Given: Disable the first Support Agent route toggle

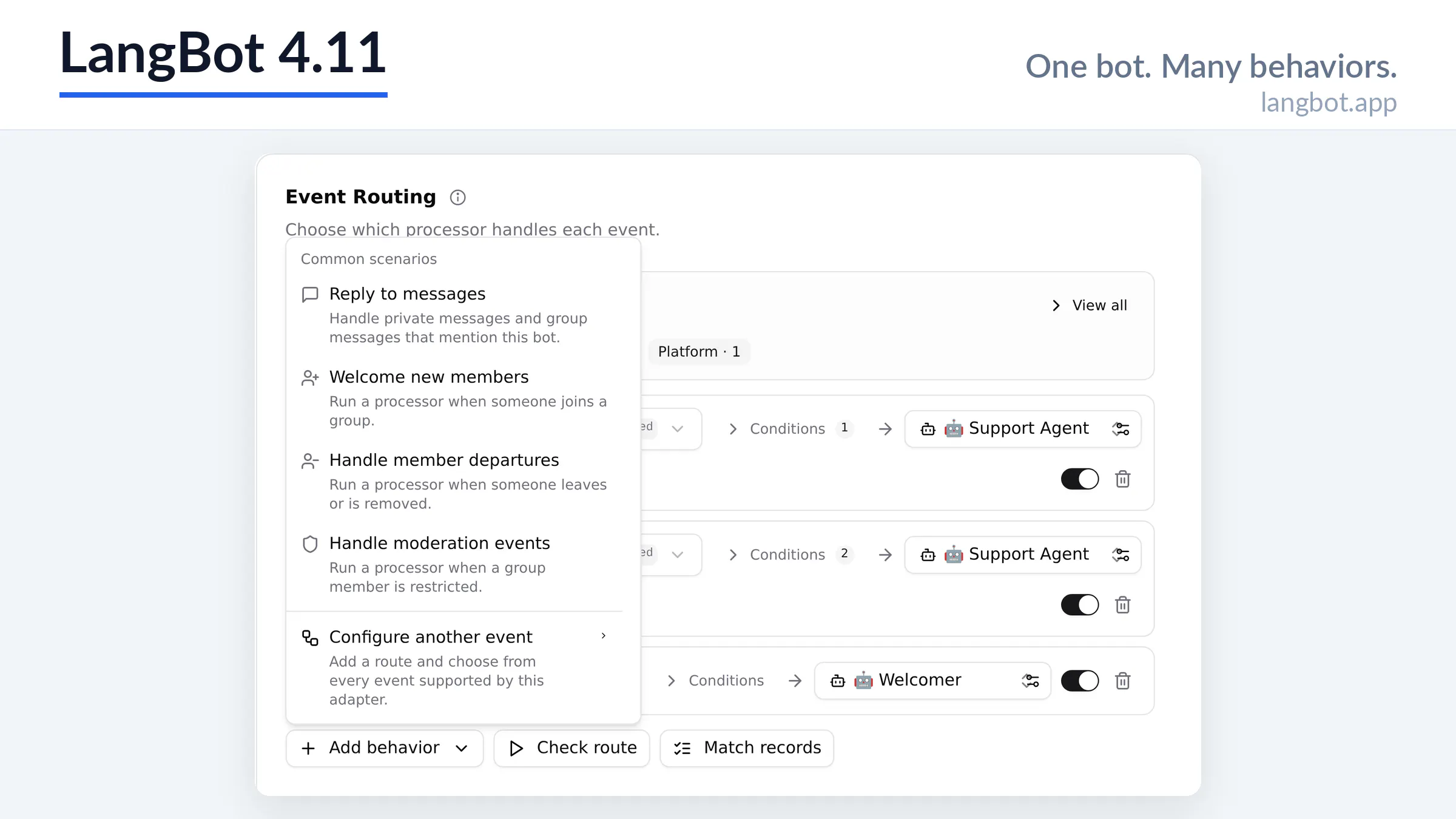Looking at the screenshot, I should pos(1080,479).
